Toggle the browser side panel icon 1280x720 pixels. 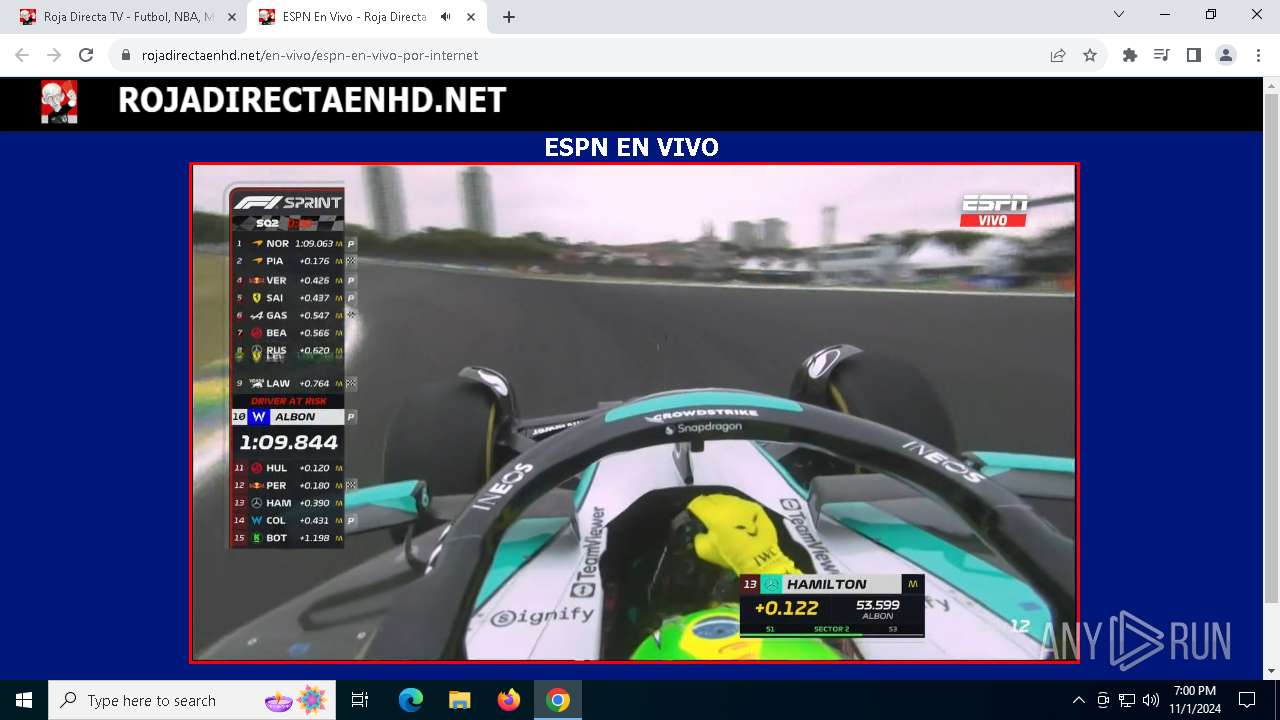pyautogui.click(x=1193, y=55)
